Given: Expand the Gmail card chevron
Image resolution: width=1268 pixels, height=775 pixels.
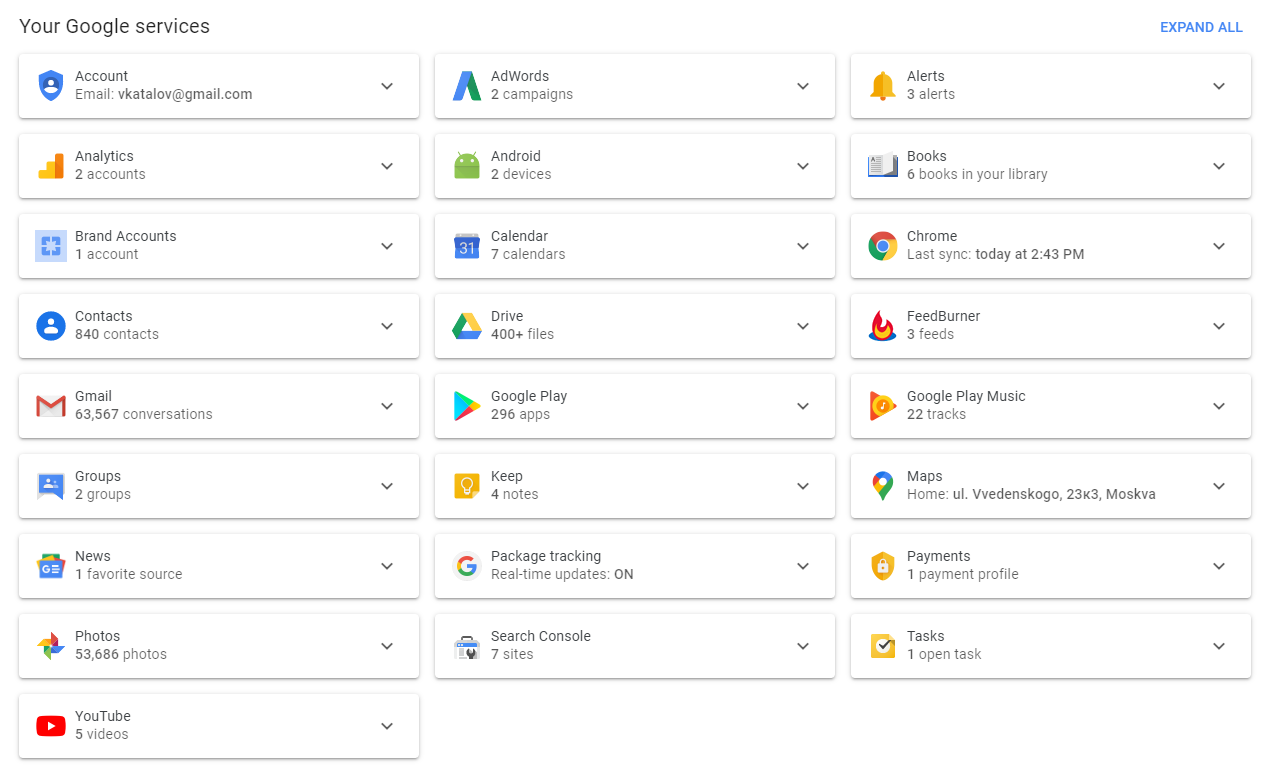Looking at the screenshot, I should (x=387, y=406).
